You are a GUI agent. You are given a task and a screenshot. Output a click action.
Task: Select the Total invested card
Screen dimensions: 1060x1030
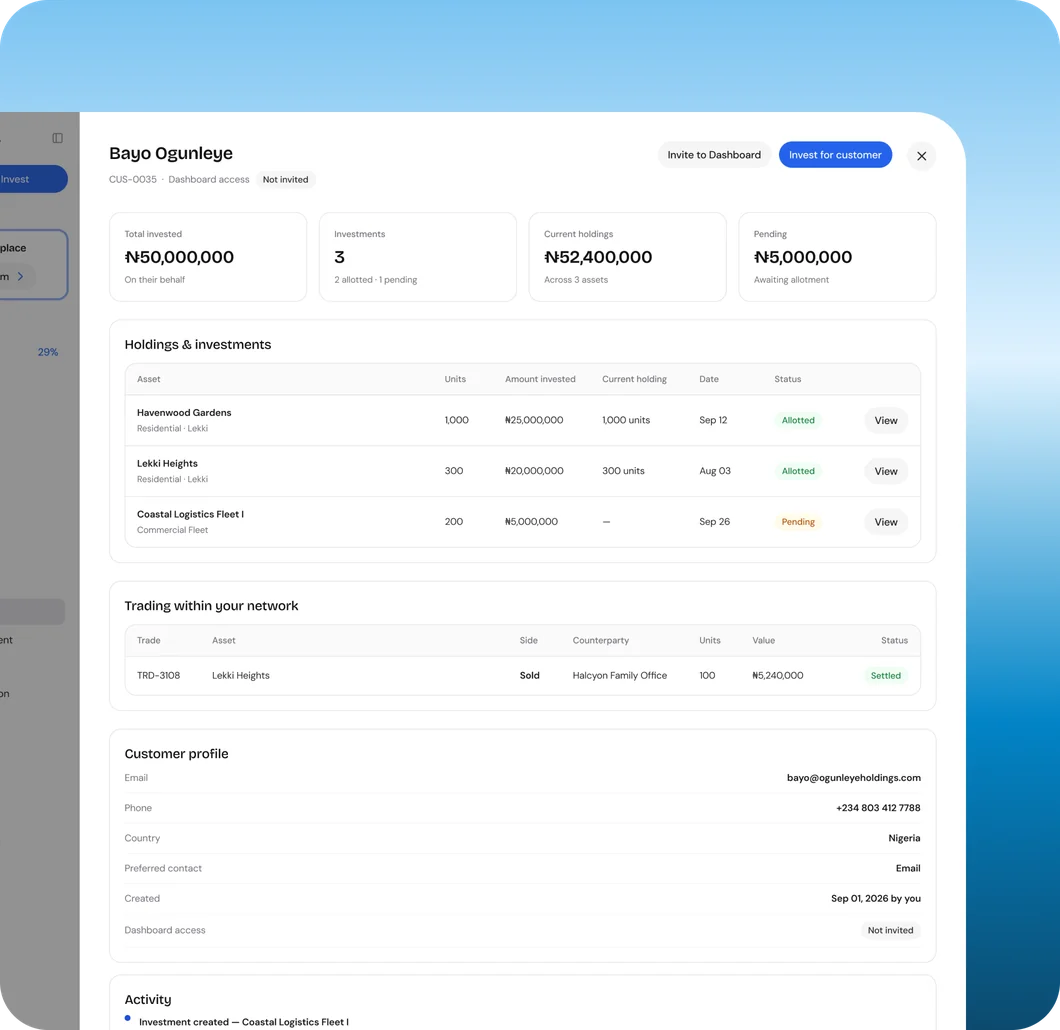[208, 257]
